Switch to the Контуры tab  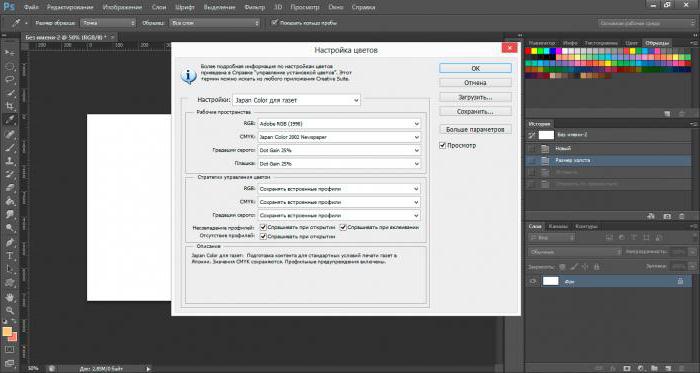586,226
